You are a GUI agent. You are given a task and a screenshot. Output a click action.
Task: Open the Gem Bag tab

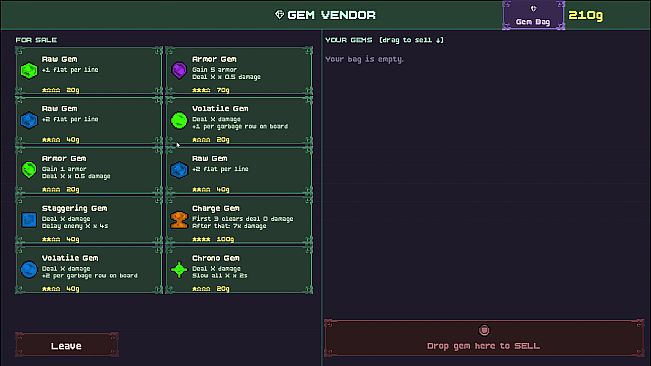[x=533, y=15]
